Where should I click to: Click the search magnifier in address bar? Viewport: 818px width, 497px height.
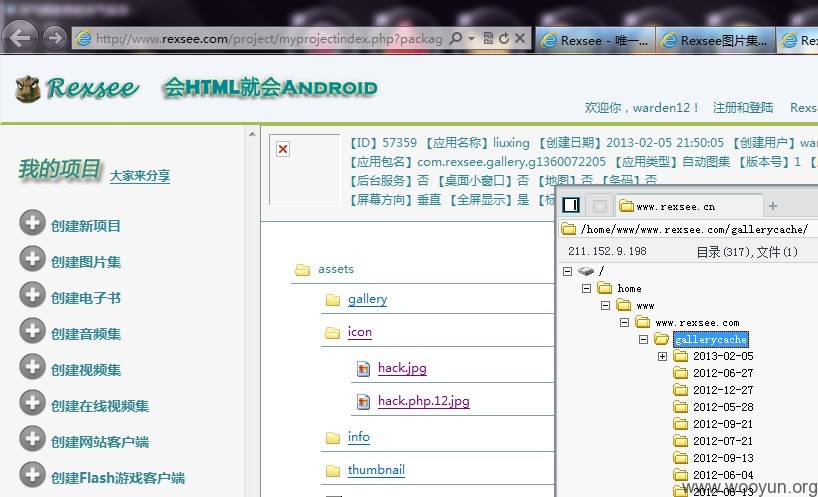pyautogui.click(x=455, y=38)
